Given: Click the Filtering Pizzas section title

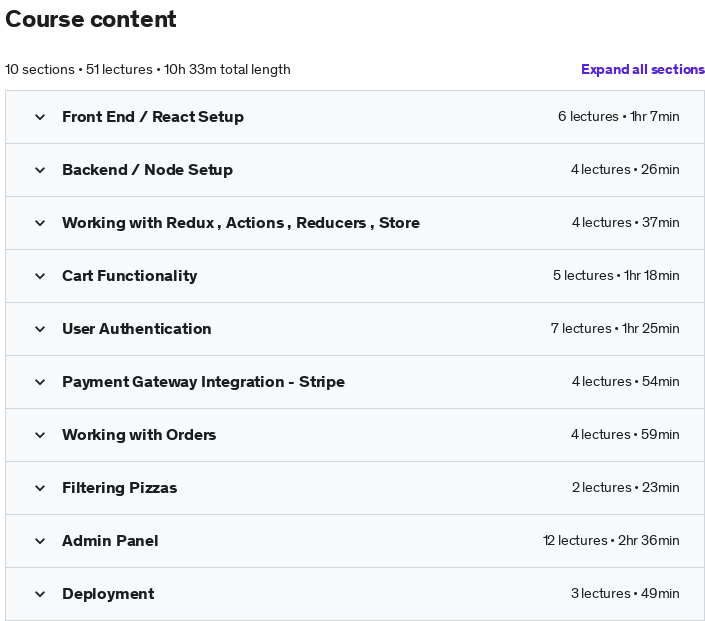Looking at the screenshot, I should (120, 487).
